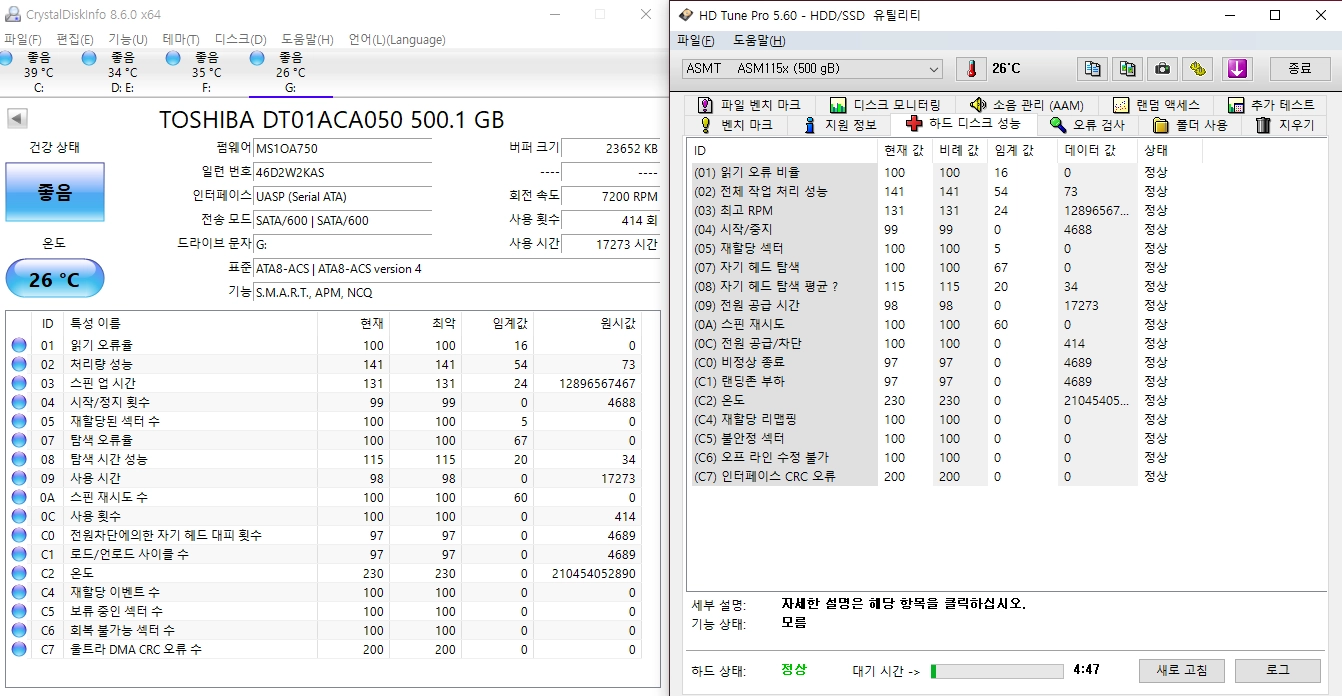This screenshot has width=1342, height=696.
Task: Click the 사용 시간 17273 시간 field
Action: (x=610, y=244)
